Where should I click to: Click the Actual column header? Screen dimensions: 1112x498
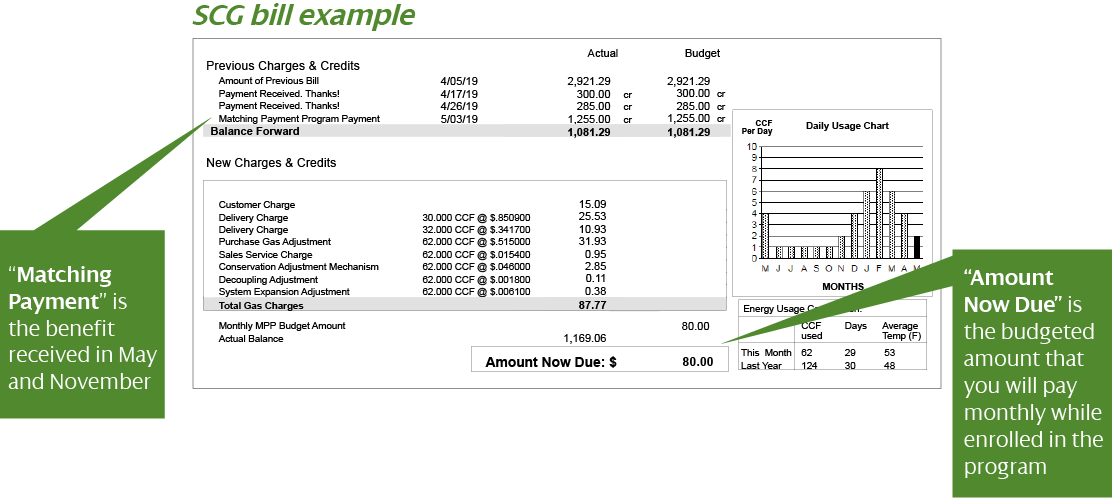click(x=602, y=53)
